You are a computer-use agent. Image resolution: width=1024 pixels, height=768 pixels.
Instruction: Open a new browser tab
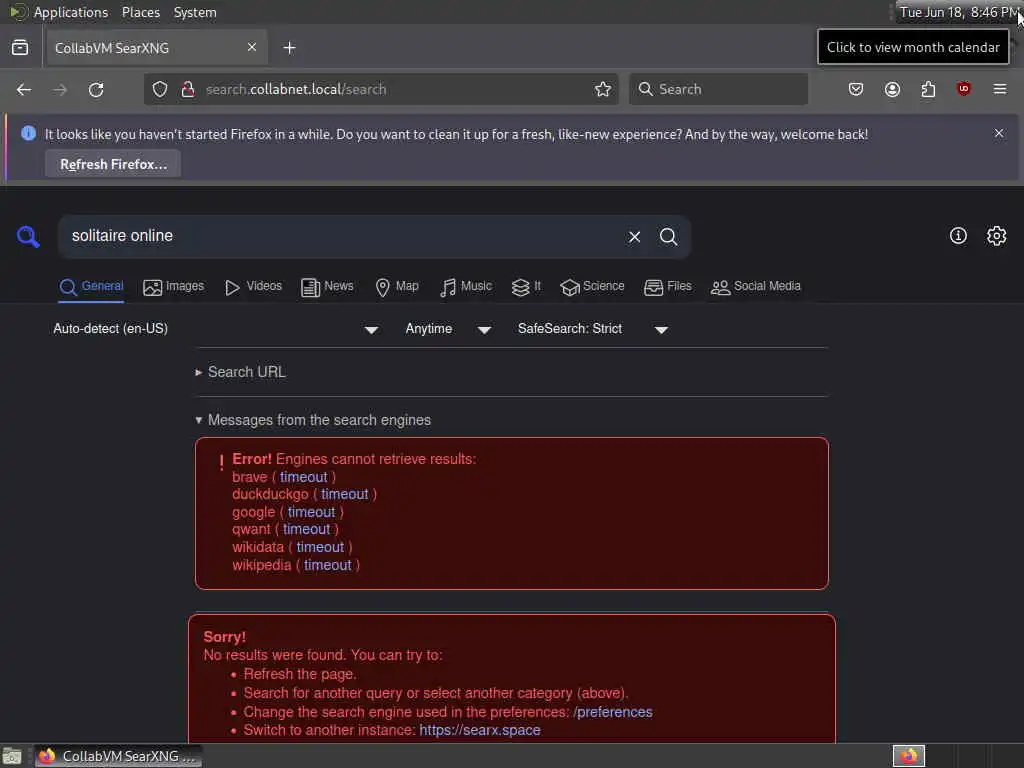(289, 48)
